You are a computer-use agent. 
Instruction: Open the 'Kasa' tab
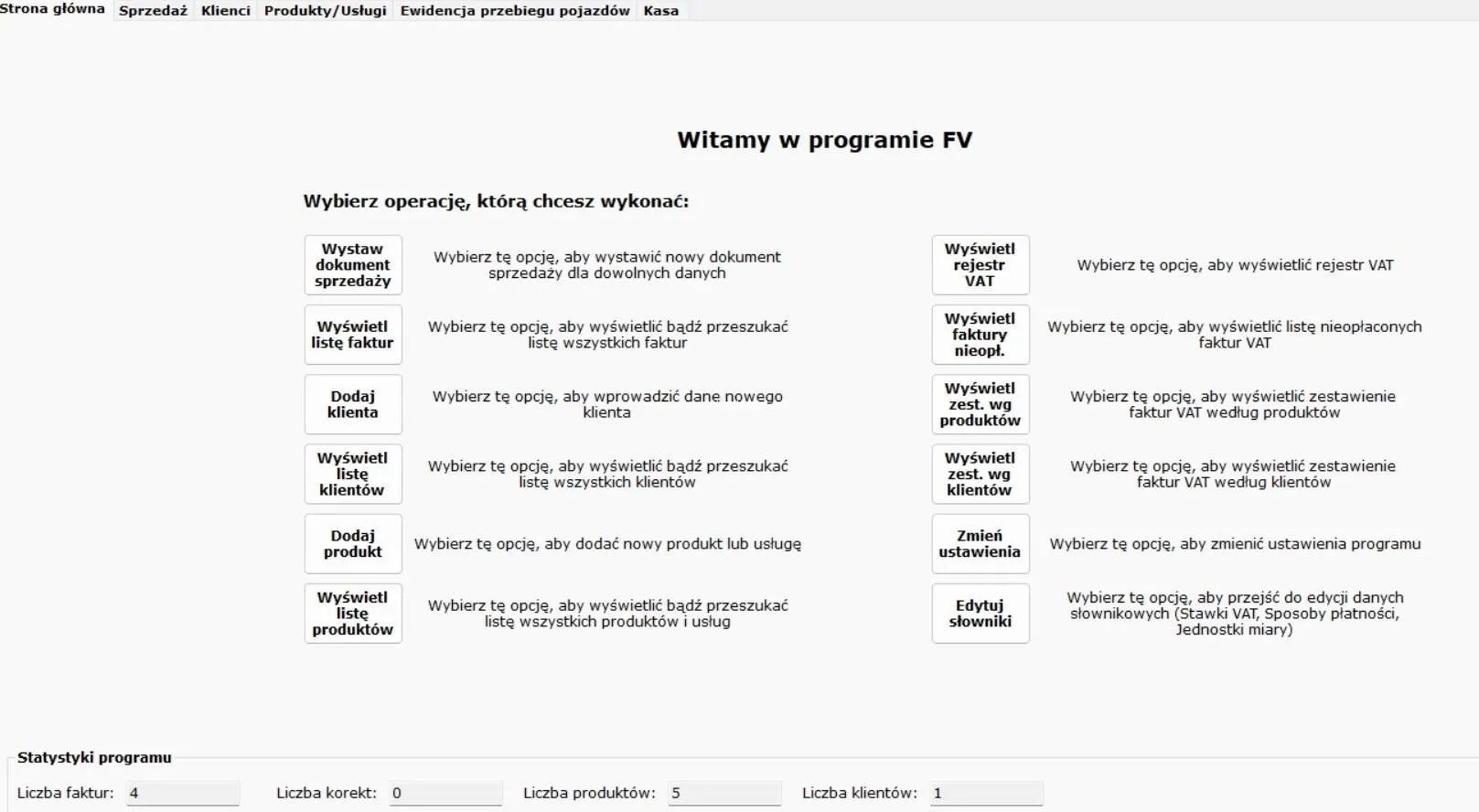(660, 11)
